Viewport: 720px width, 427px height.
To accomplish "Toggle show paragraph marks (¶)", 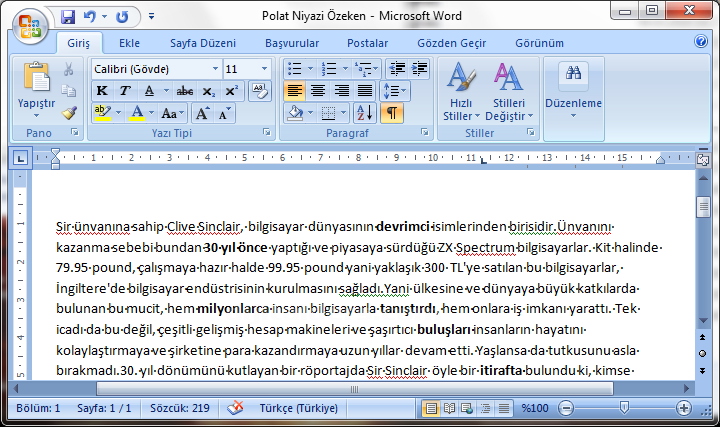I will pos(392,113).
